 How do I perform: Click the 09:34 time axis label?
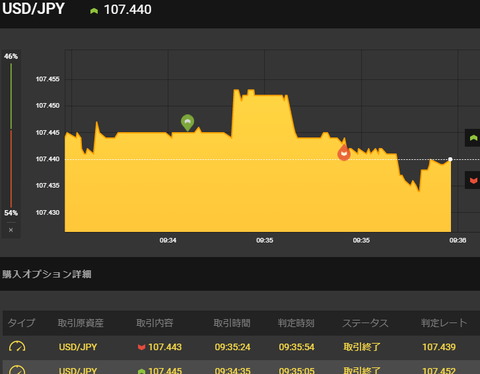tap(168, 240)
